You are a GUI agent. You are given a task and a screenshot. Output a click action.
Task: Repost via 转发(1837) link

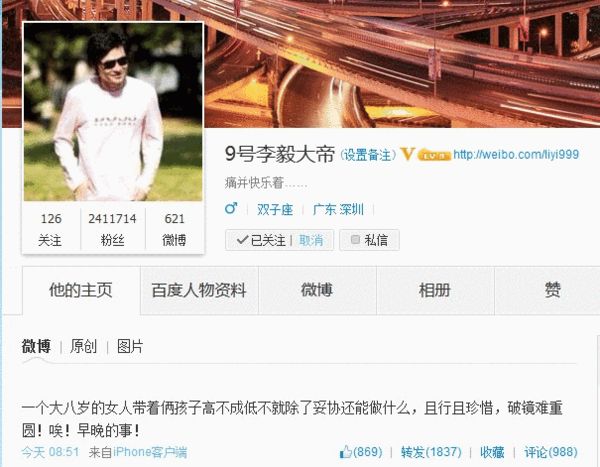point(431,452)
